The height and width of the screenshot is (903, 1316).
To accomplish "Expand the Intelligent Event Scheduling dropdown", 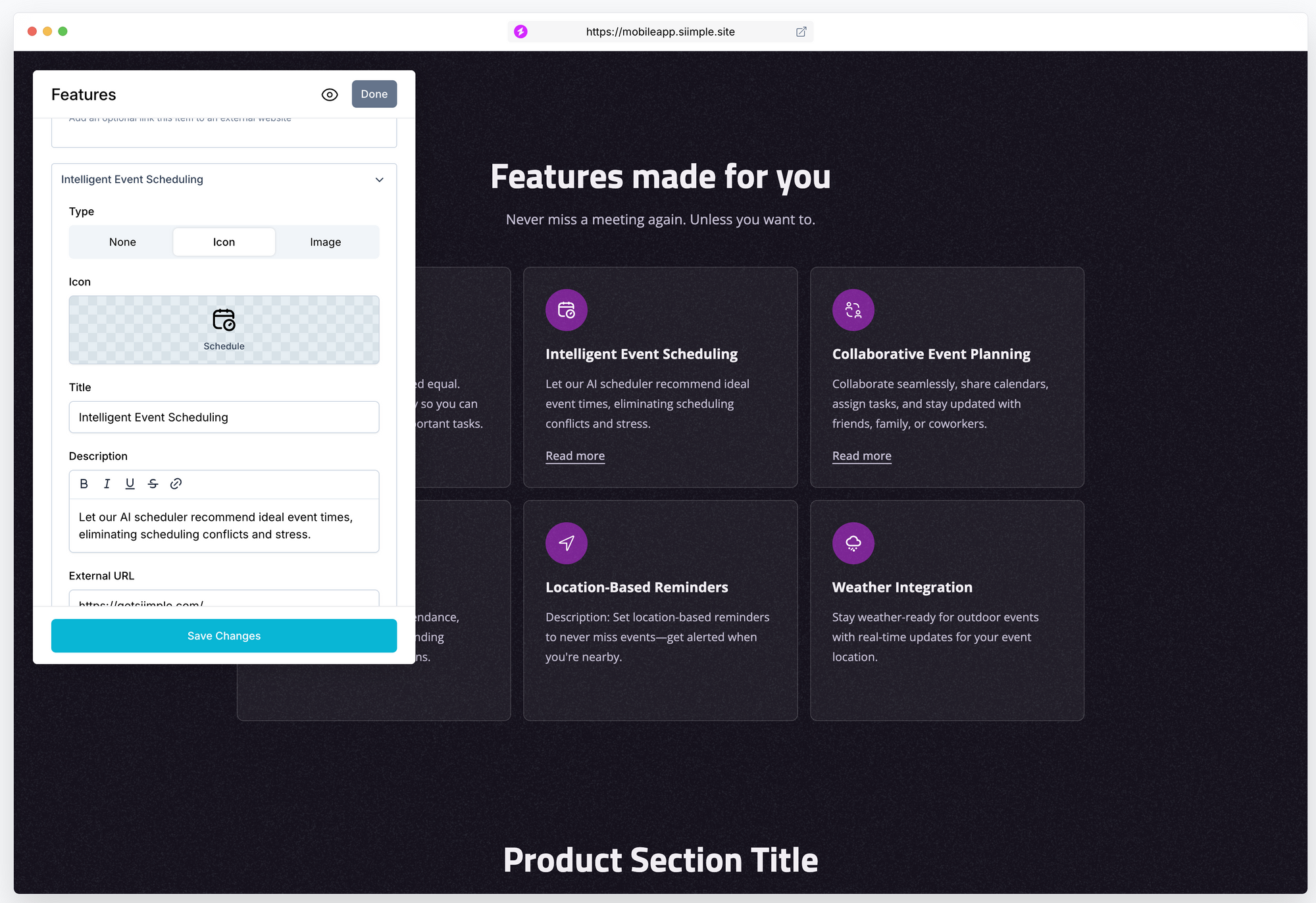I will click(x=378, y=180).
